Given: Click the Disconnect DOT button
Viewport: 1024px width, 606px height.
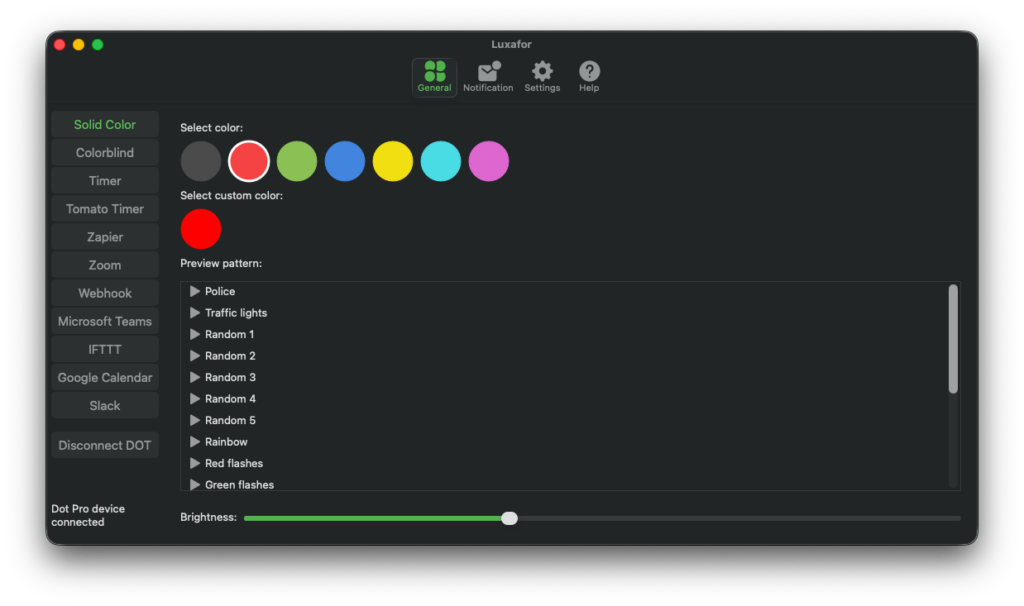Looking at the screenshot, I should coord(105,445).
